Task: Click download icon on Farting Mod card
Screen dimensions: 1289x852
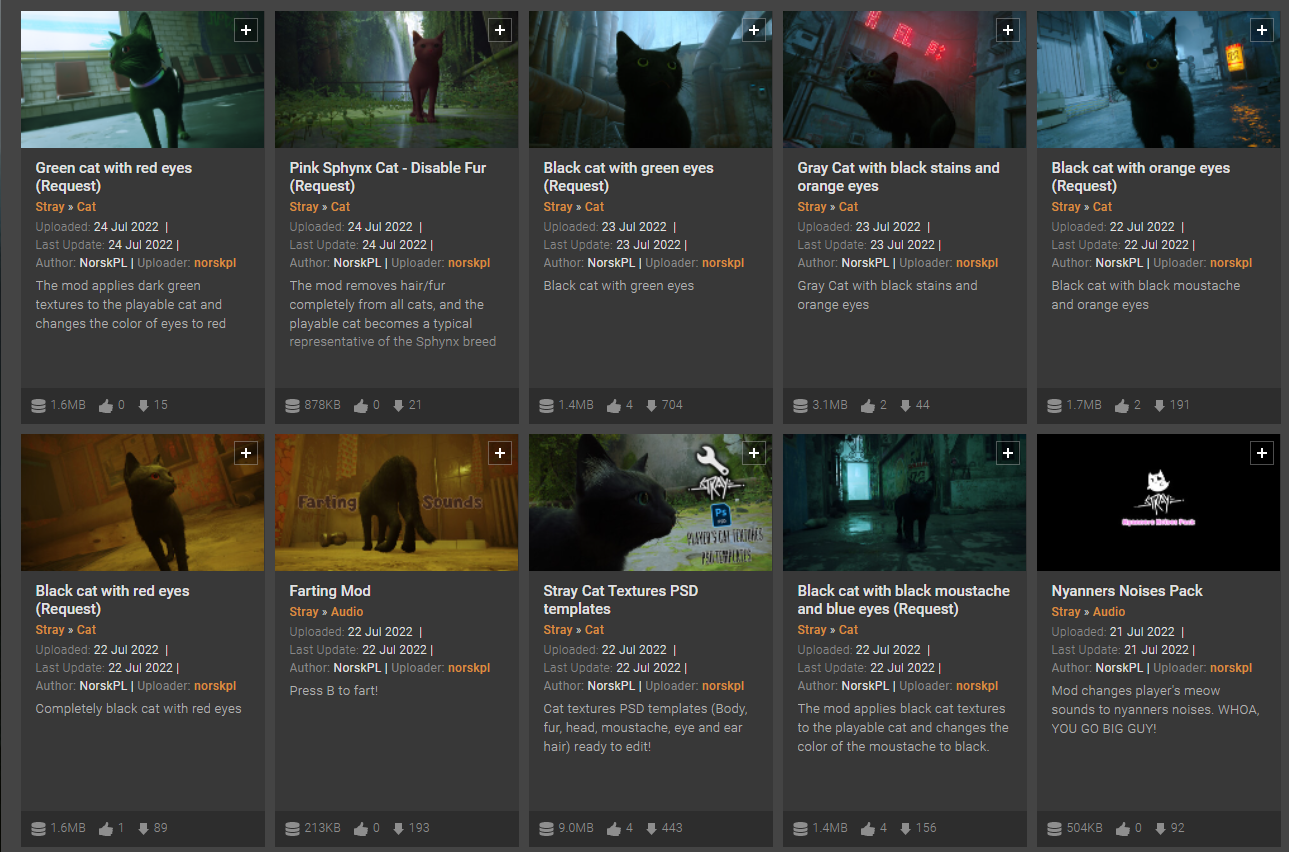Action: (x=397, y=829)
